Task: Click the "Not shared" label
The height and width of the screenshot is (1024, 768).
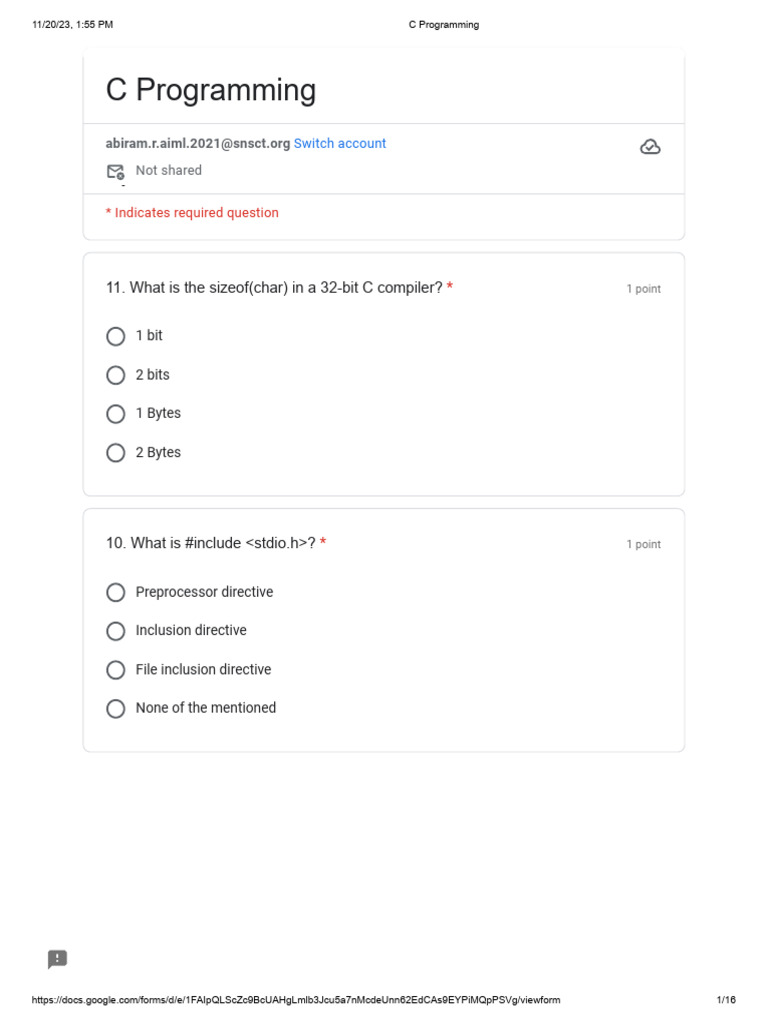Action: pyautogui.click(x=169, y=171)
